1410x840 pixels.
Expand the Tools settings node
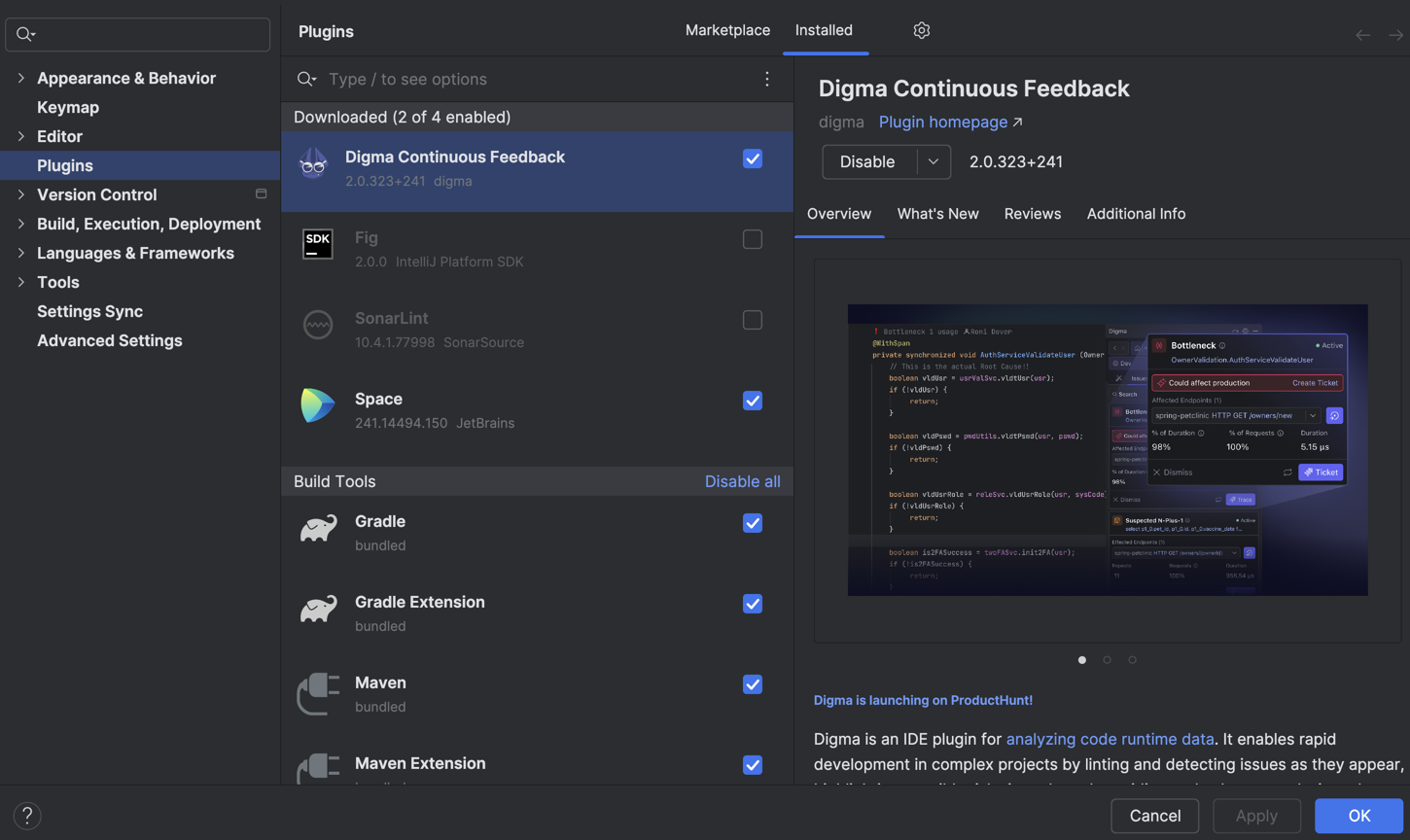pos(20,282)
